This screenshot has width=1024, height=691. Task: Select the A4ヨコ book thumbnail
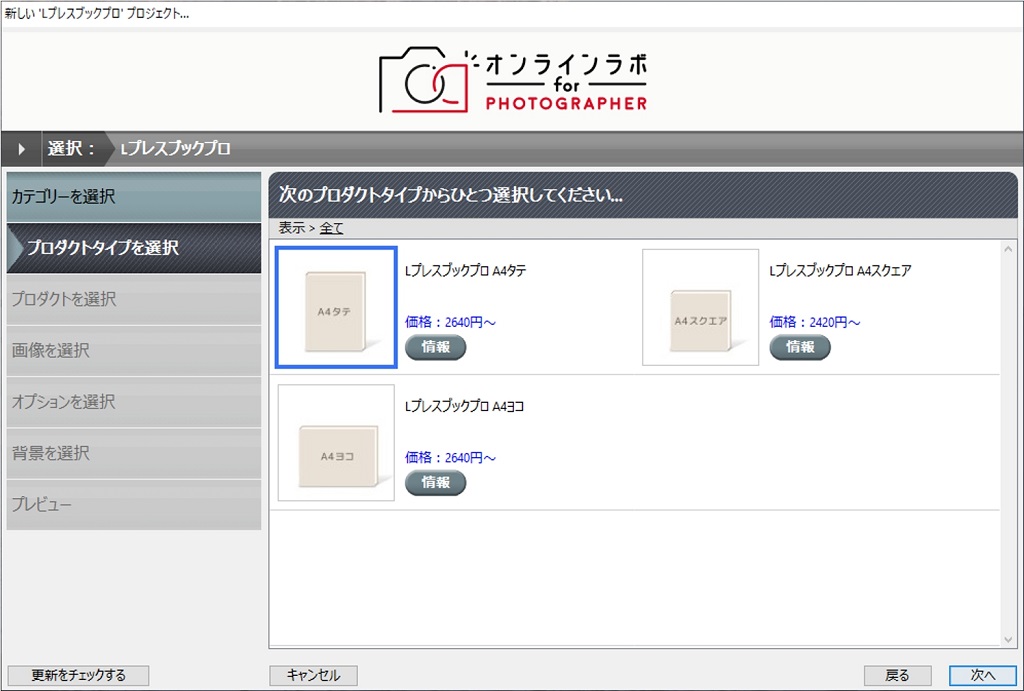pyautogui.click(x=336, y=442)
